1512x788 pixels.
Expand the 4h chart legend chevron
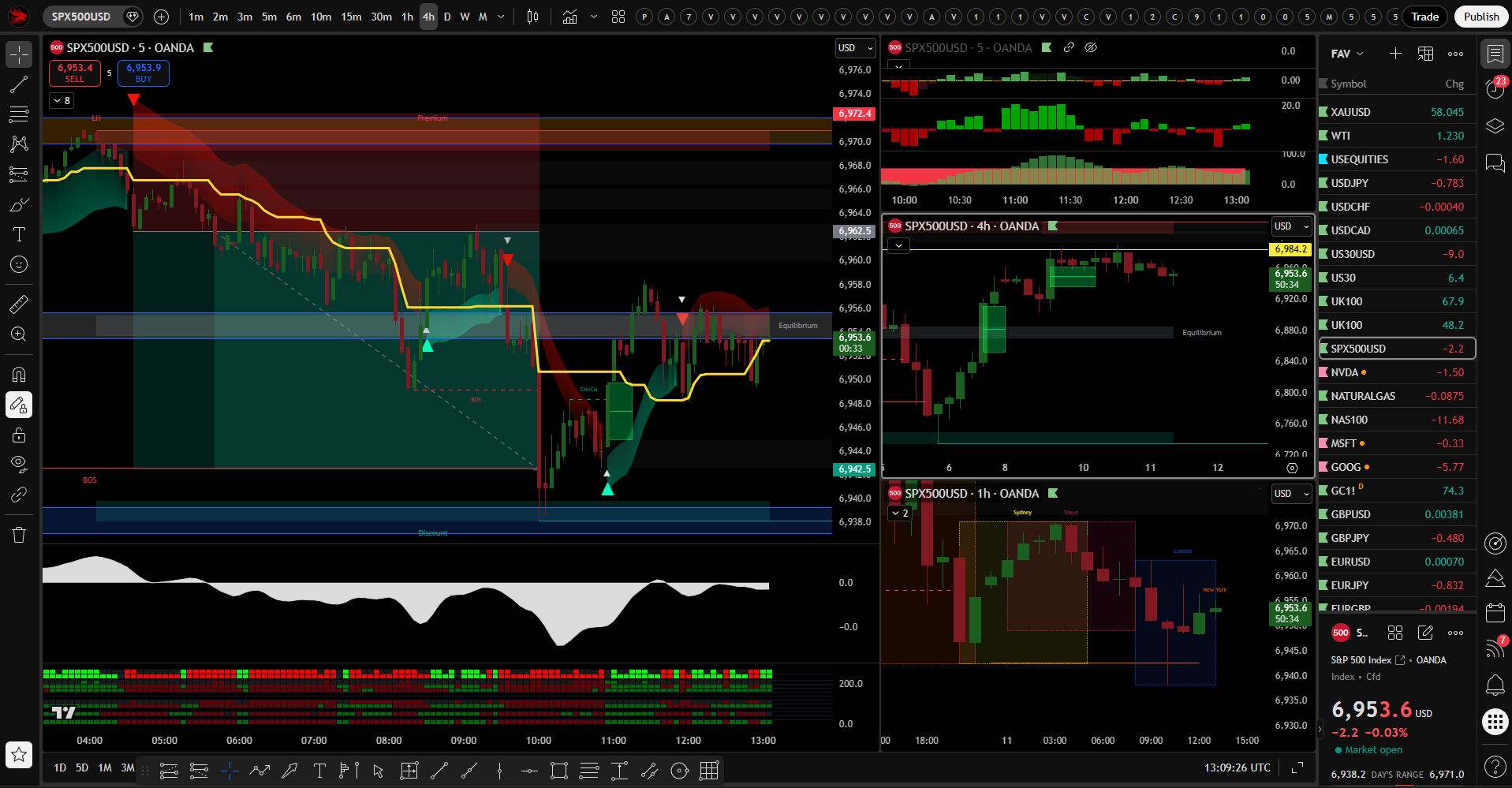click(898, 245)
